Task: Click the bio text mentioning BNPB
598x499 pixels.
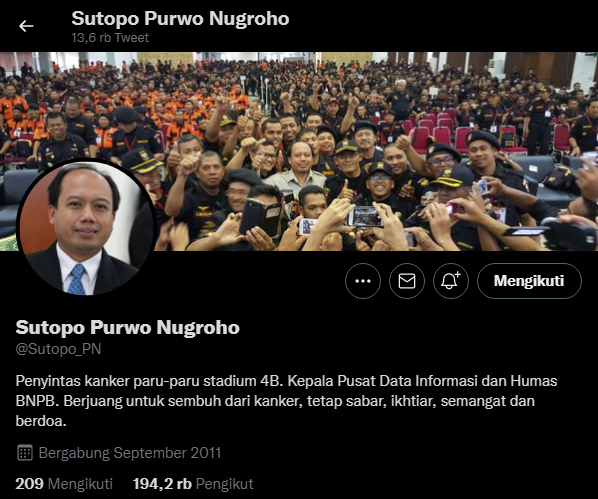Action: click(286, 401)
